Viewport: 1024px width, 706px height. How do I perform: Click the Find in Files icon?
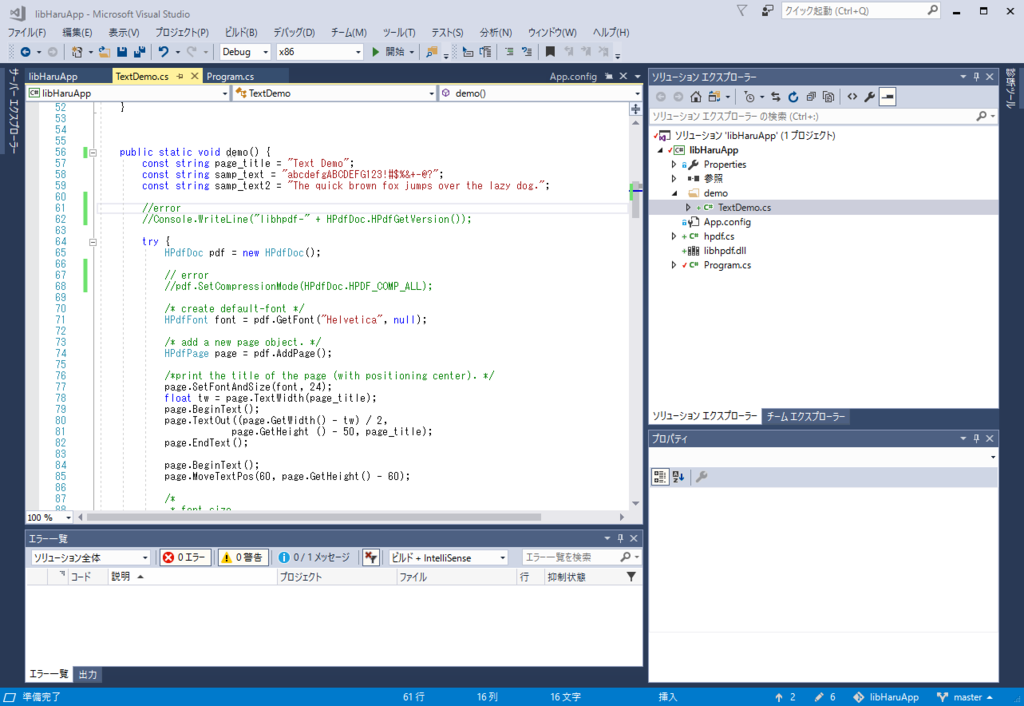pyautogui.click(x=431, y=52)
